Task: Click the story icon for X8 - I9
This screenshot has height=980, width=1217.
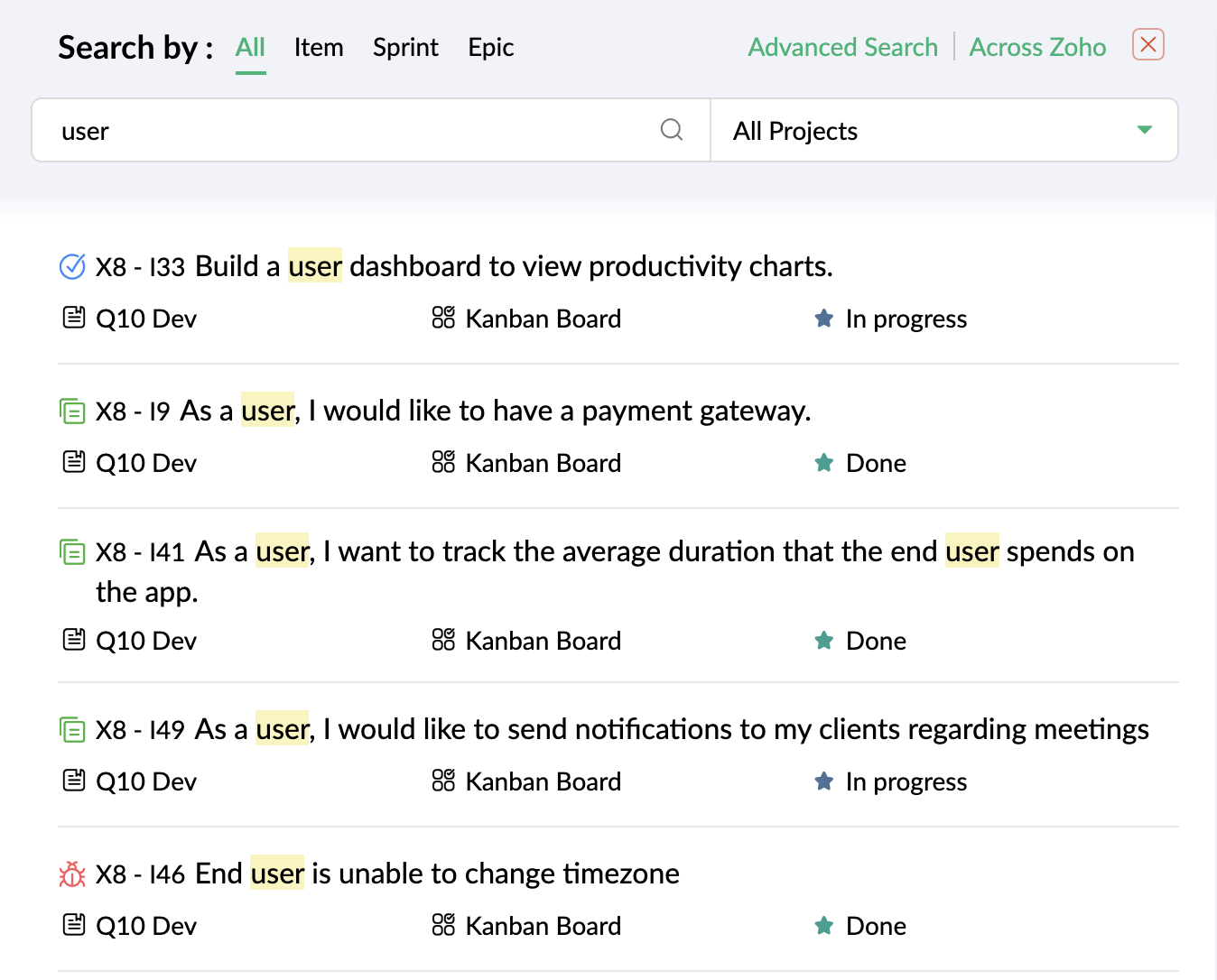Action: [72, 411]
